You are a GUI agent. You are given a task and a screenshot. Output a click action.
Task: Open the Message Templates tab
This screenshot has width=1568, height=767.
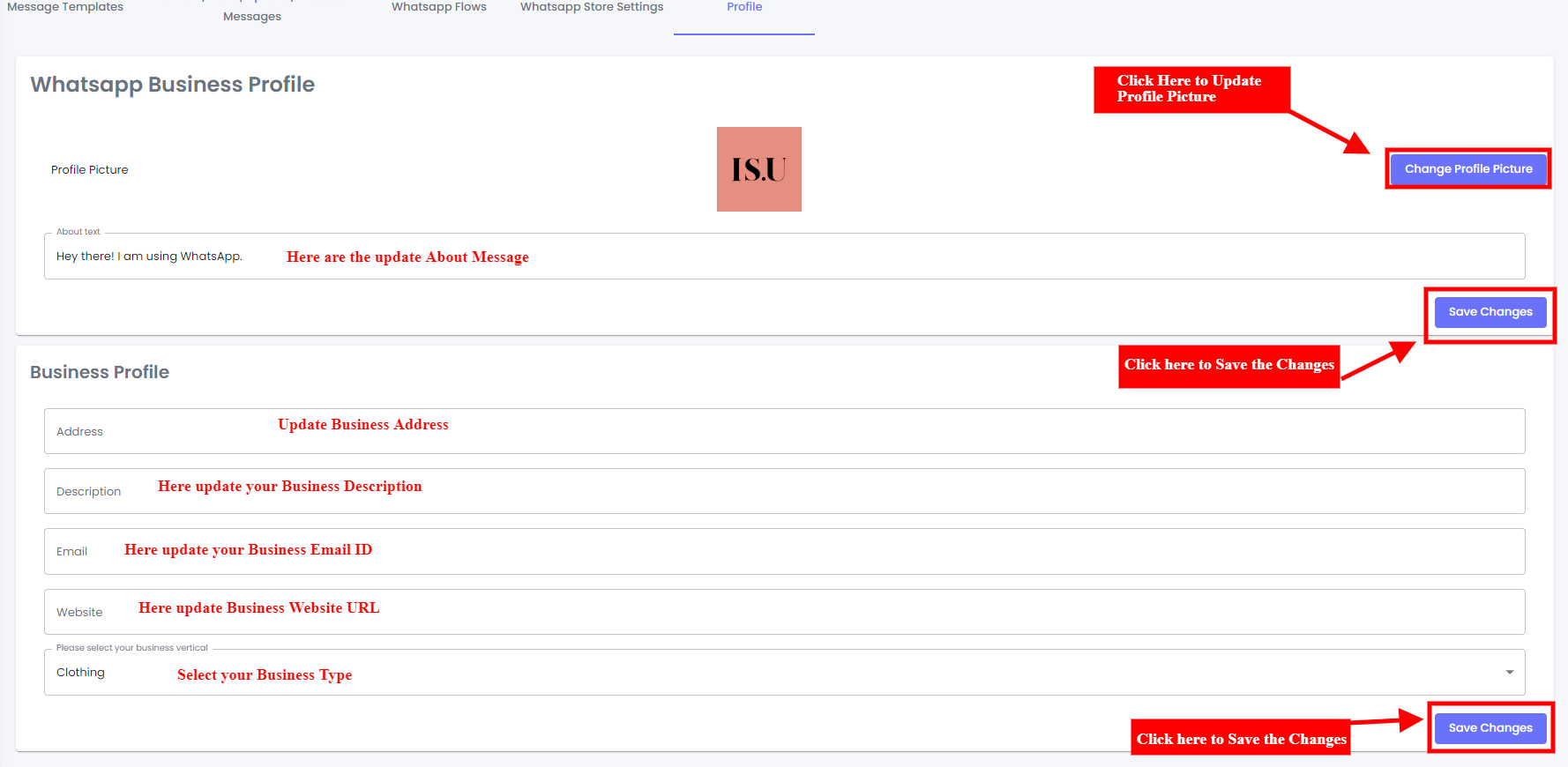65,7
